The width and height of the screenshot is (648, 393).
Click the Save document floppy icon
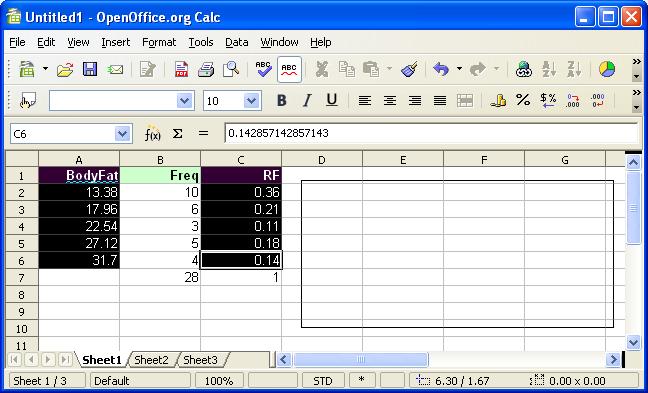(90, 69)
